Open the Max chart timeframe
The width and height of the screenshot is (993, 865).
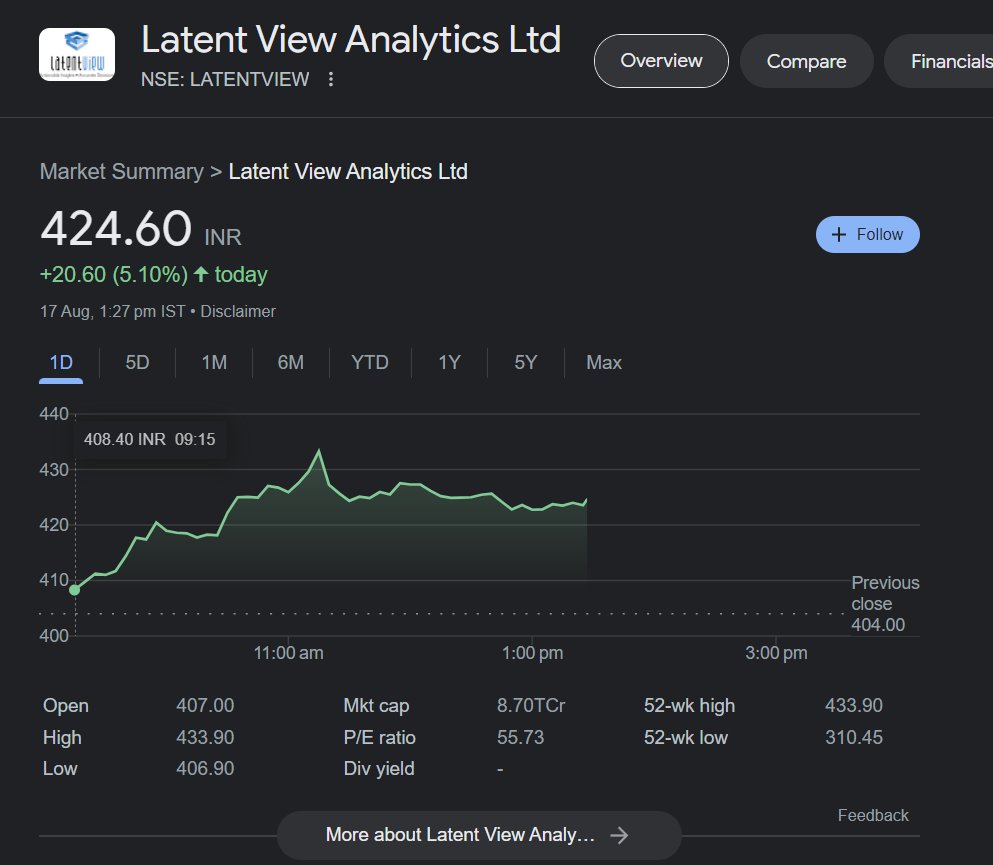[x=603, y=362]
